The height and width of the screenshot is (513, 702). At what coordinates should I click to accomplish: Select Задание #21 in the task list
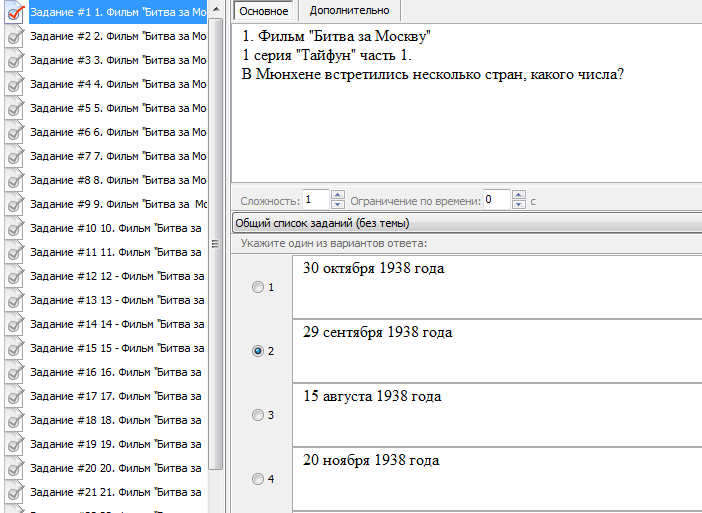(118, 492)
